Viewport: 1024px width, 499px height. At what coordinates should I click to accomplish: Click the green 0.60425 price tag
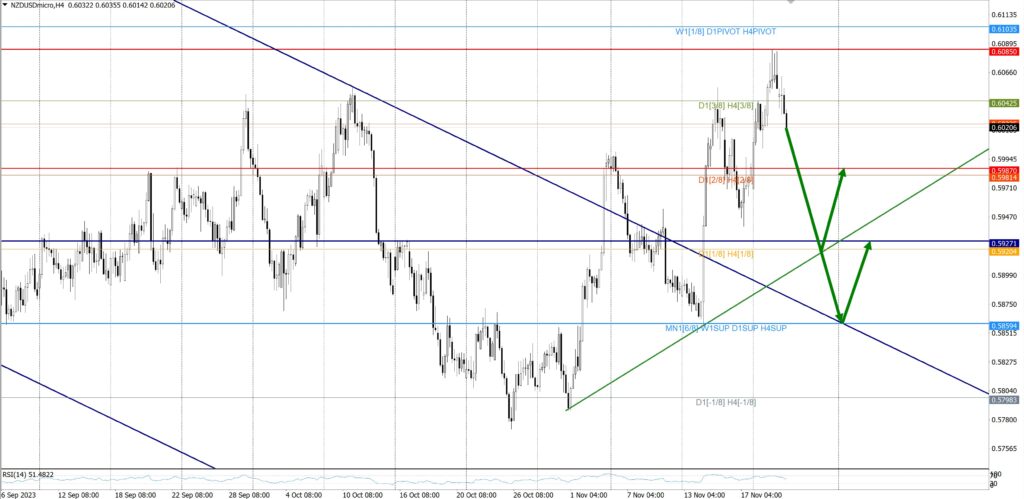1004,103
